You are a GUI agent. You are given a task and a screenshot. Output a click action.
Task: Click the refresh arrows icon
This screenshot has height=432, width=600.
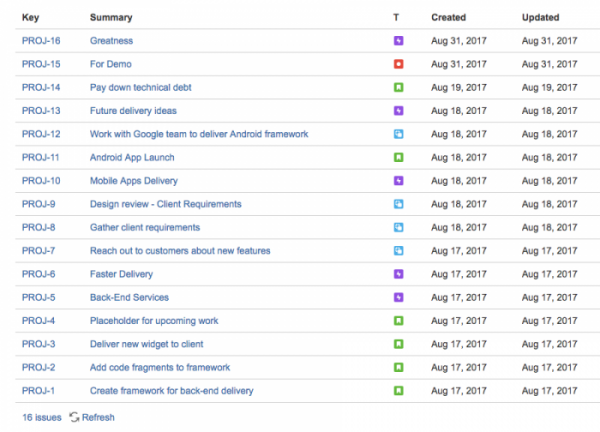(x=74, y=417)
